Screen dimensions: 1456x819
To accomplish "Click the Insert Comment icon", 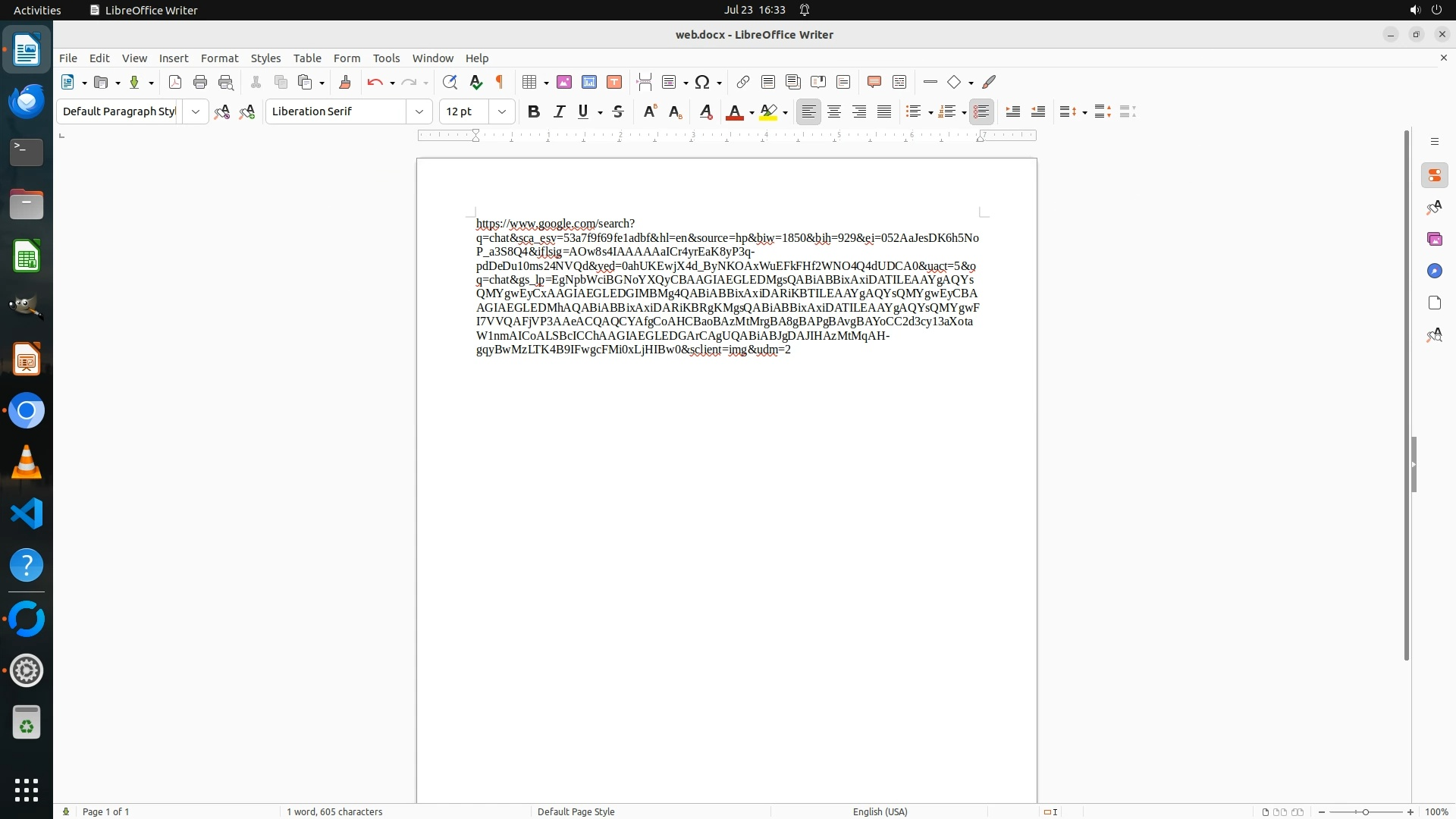I will point(874,82).
